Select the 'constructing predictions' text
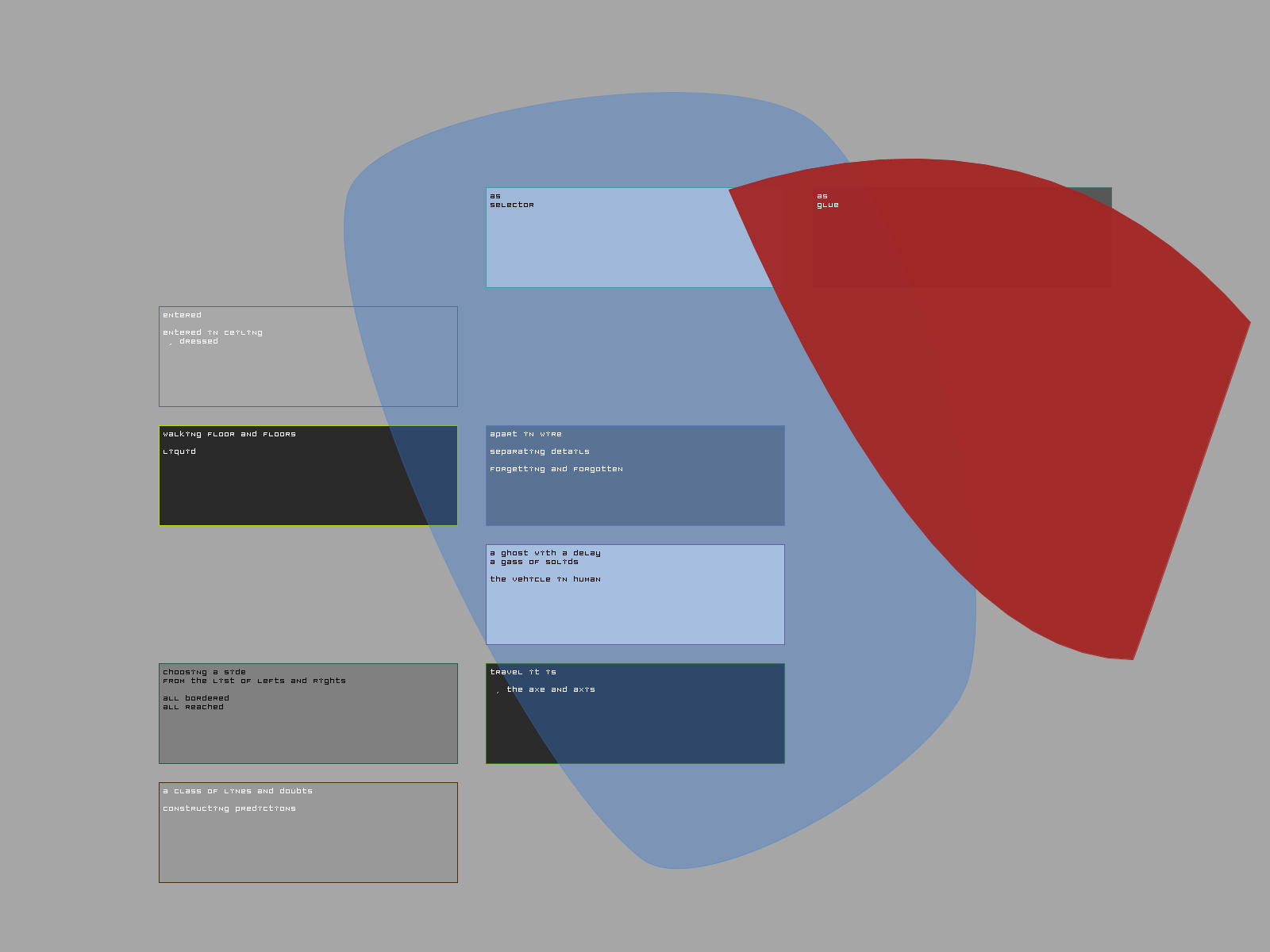The height and width of the screenshot is (952, 1270). 229,808
